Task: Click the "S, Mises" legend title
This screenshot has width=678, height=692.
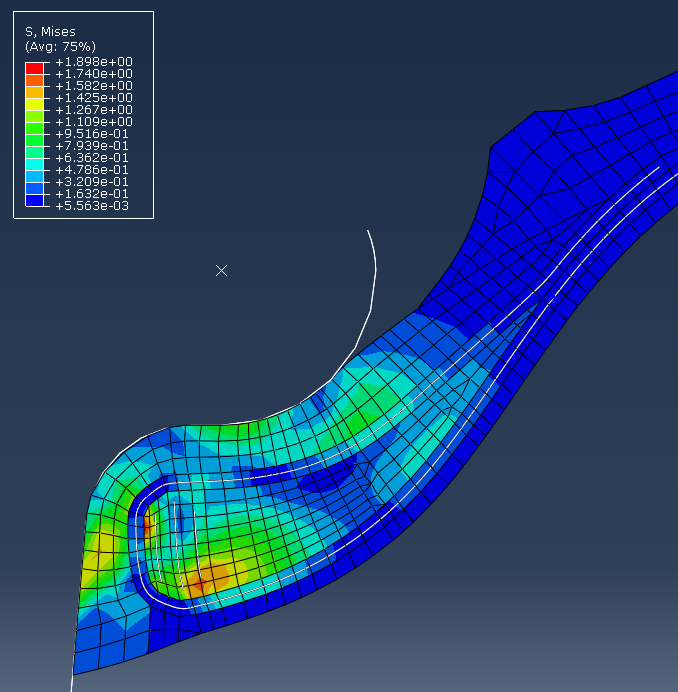Action: click(x=50, y=32)
